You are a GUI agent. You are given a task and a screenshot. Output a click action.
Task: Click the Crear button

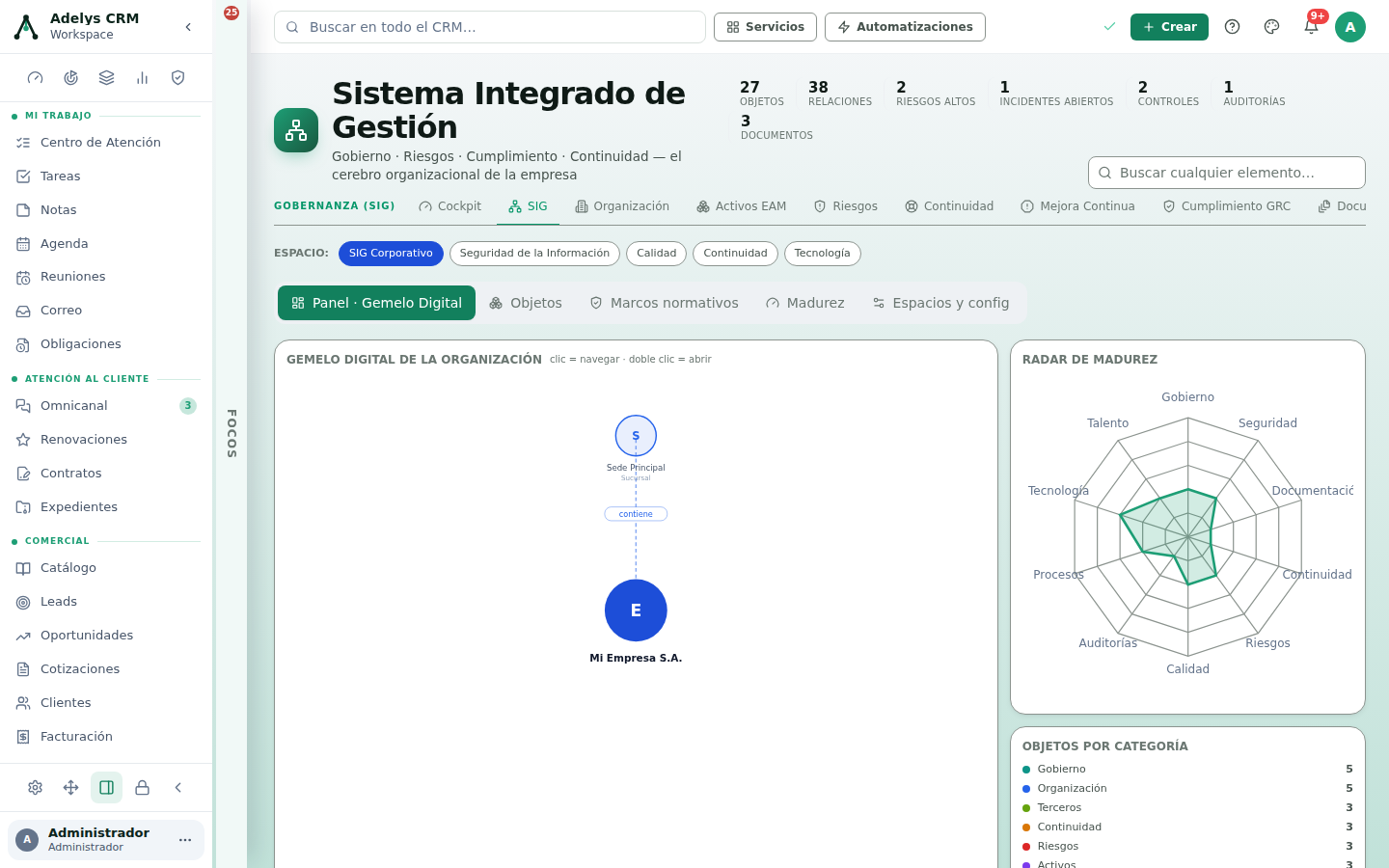tap(1169, 27)
